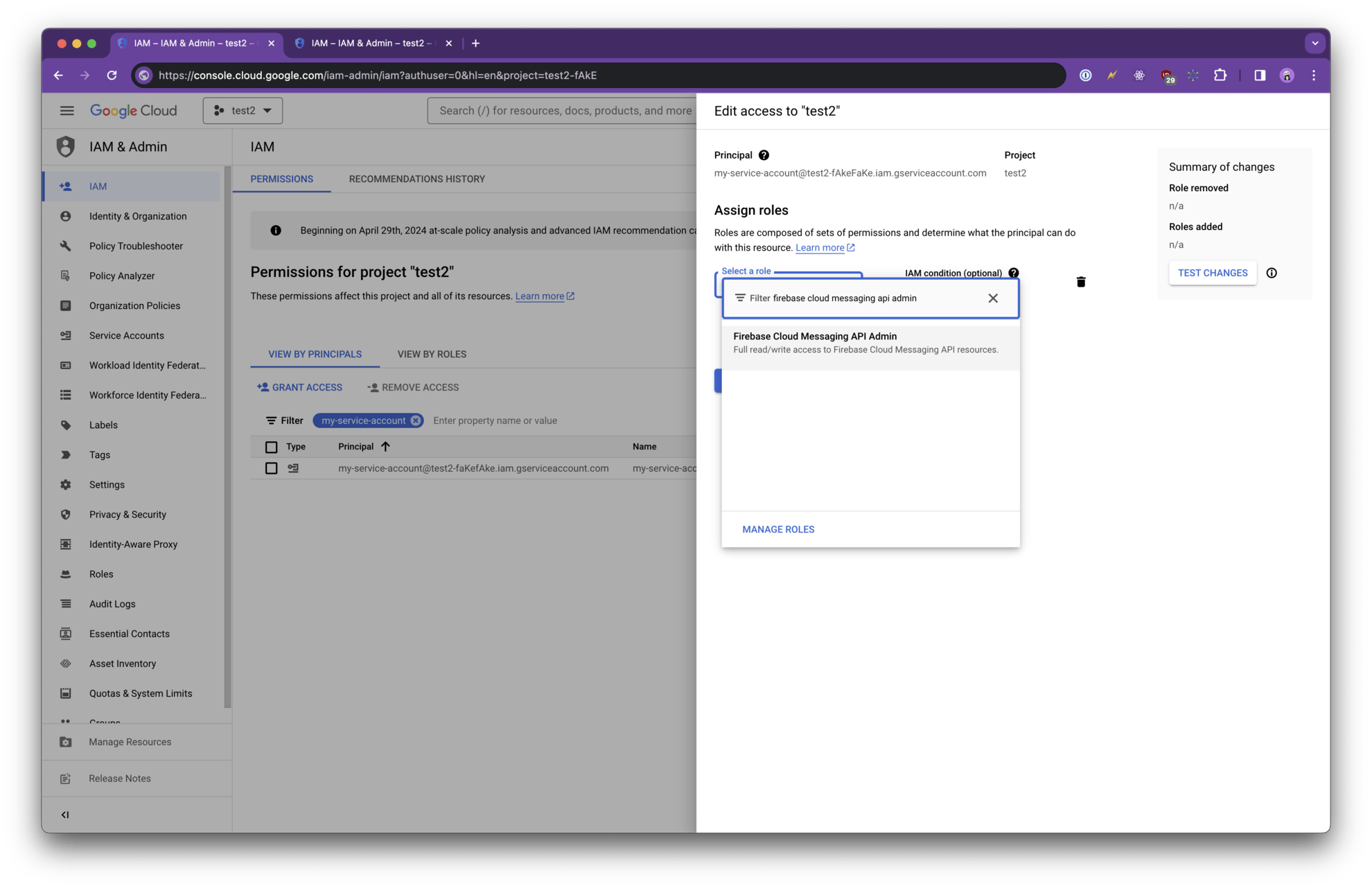Switch to Recommendations History tab
Screen dimensions: 1372x888
coord(416,179)
